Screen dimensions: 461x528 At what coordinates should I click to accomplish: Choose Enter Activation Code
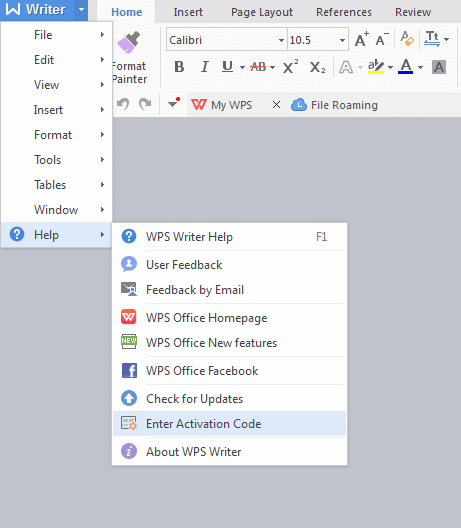coord(229,424)
